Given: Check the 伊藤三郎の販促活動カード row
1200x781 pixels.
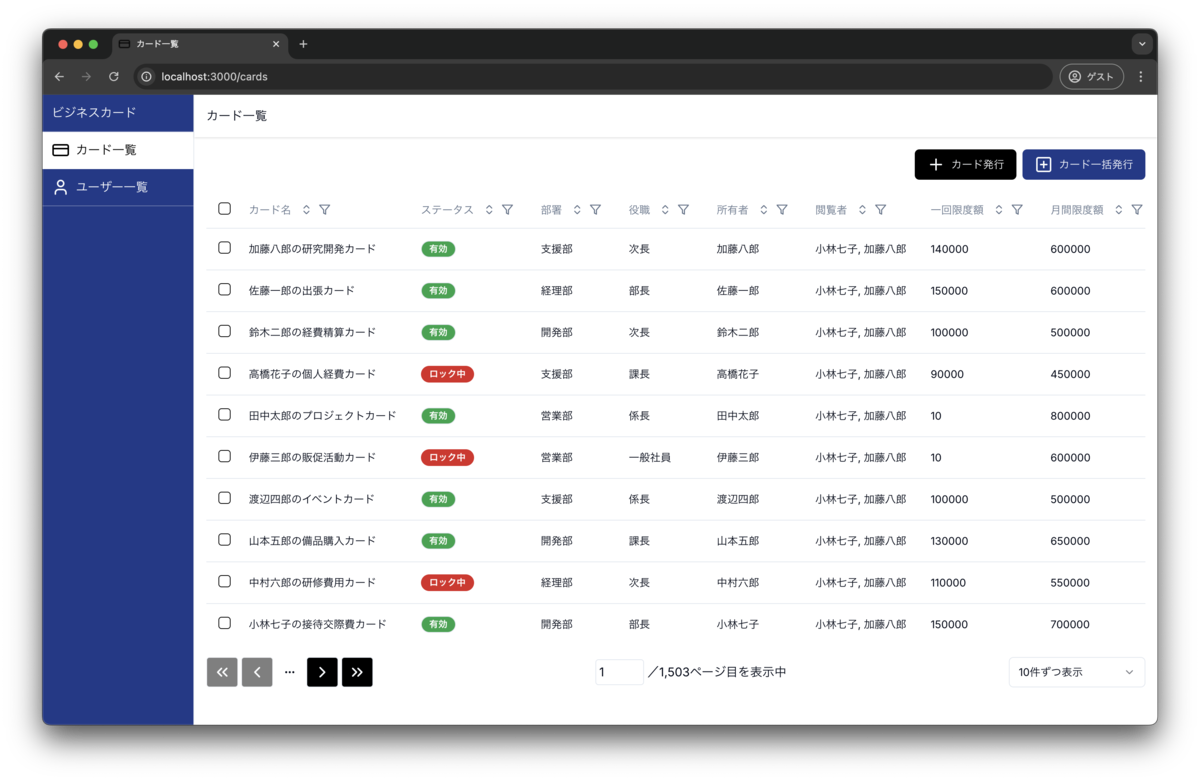Looking at the screenshot, I should coord(224,456).
